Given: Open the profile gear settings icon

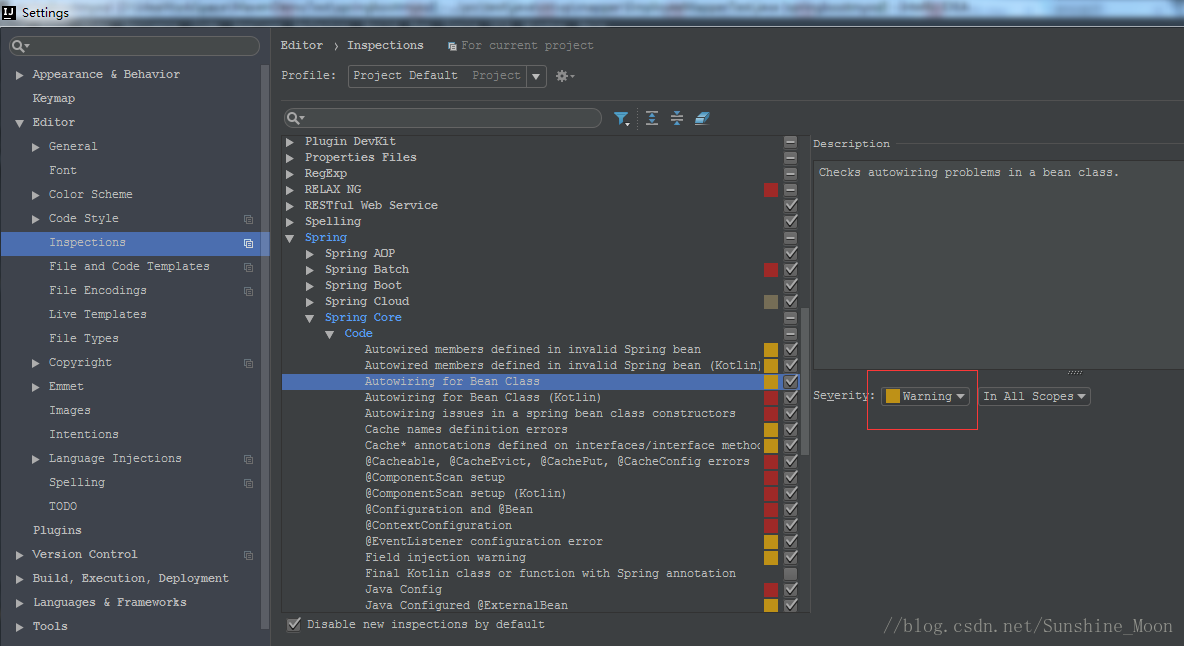Looking at the screenshot, I should 564,76.
